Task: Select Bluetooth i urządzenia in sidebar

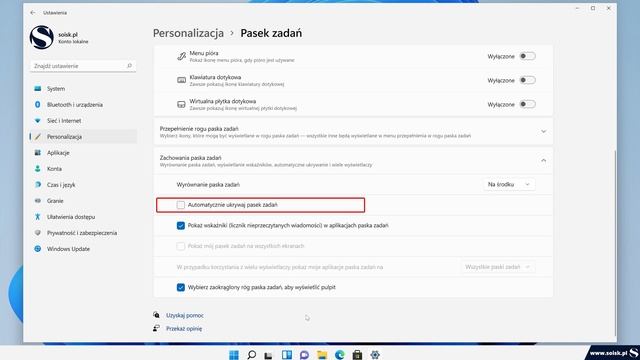Action: (x=83, y=104)
